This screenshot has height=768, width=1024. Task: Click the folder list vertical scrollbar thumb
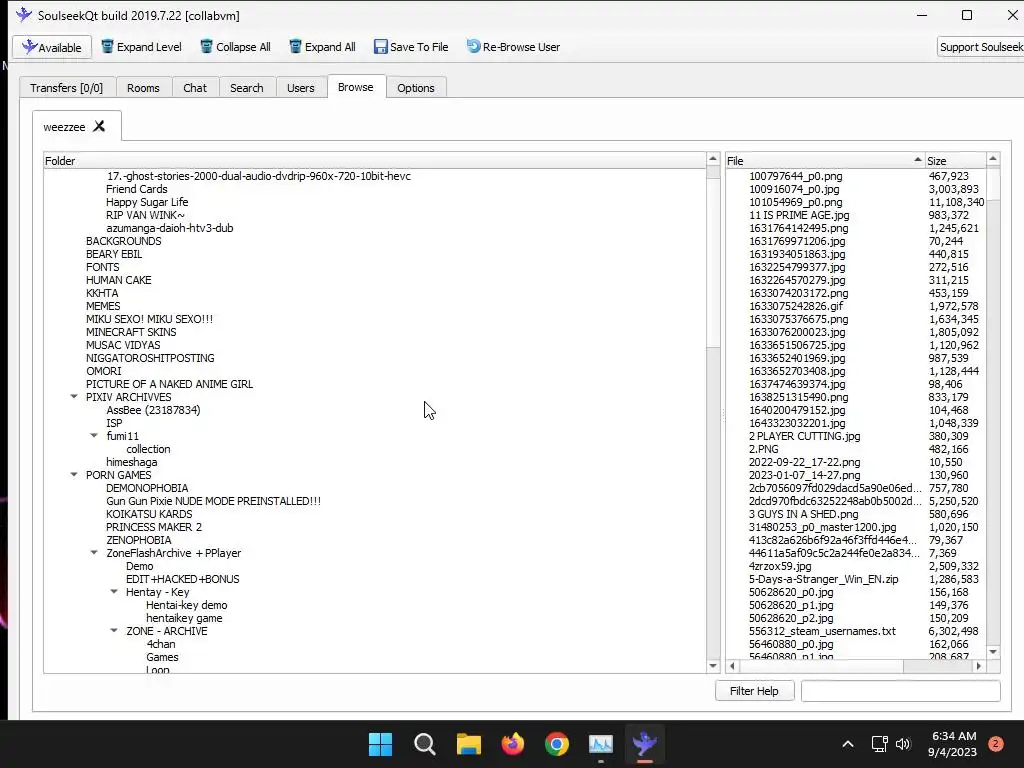tap(712, 263)
